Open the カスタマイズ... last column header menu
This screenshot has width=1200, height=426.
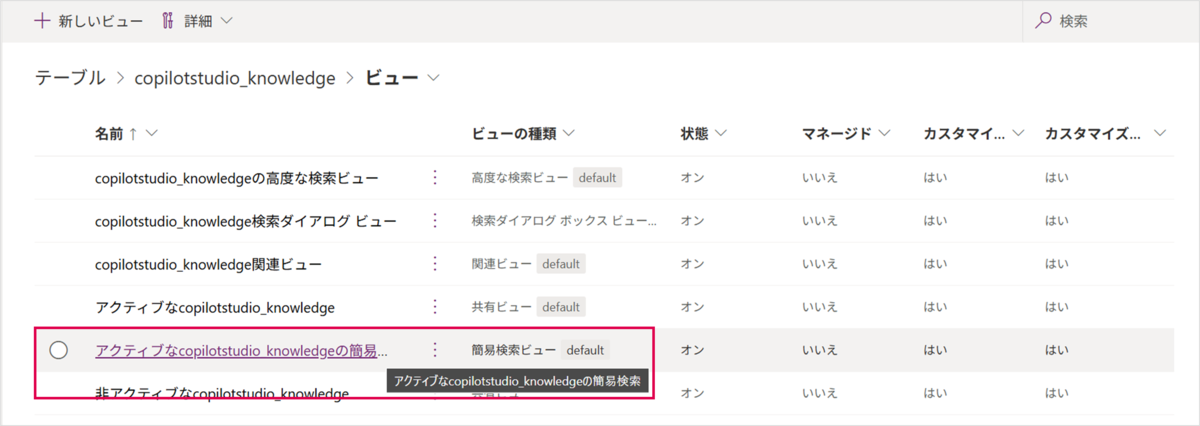[x=1160, y=133]
